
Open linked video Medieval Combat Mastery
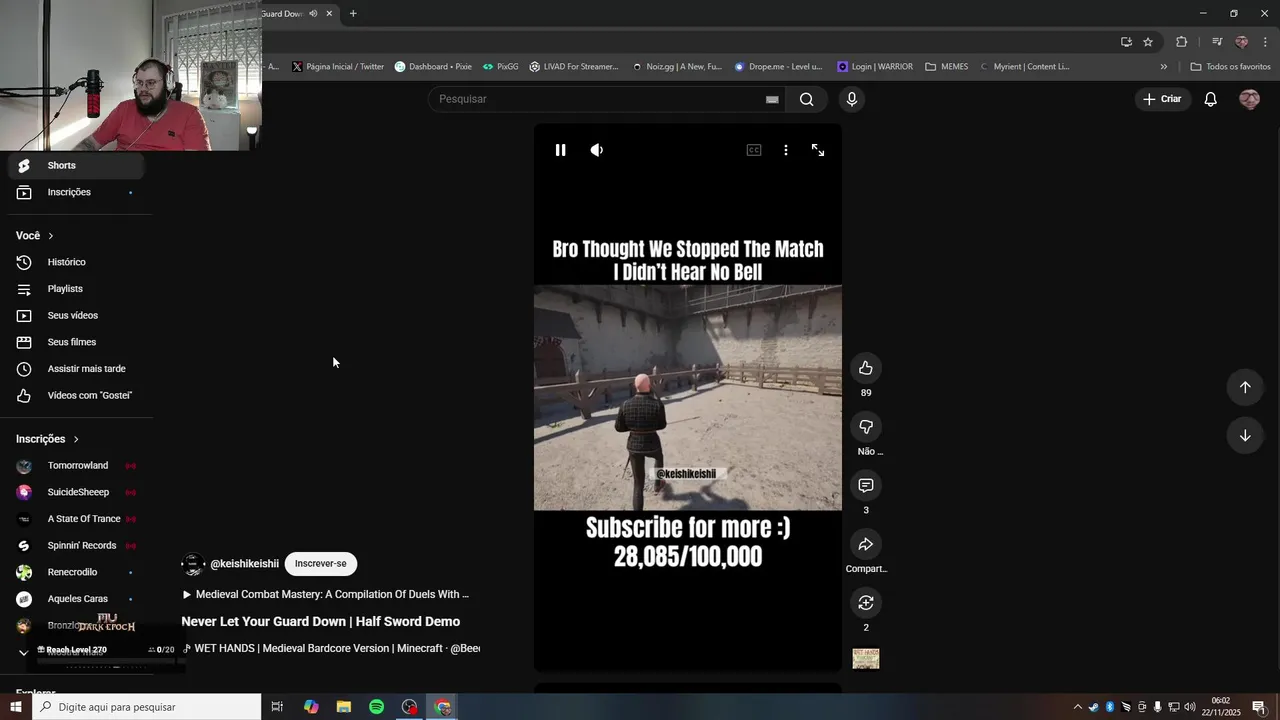point(325,594)
